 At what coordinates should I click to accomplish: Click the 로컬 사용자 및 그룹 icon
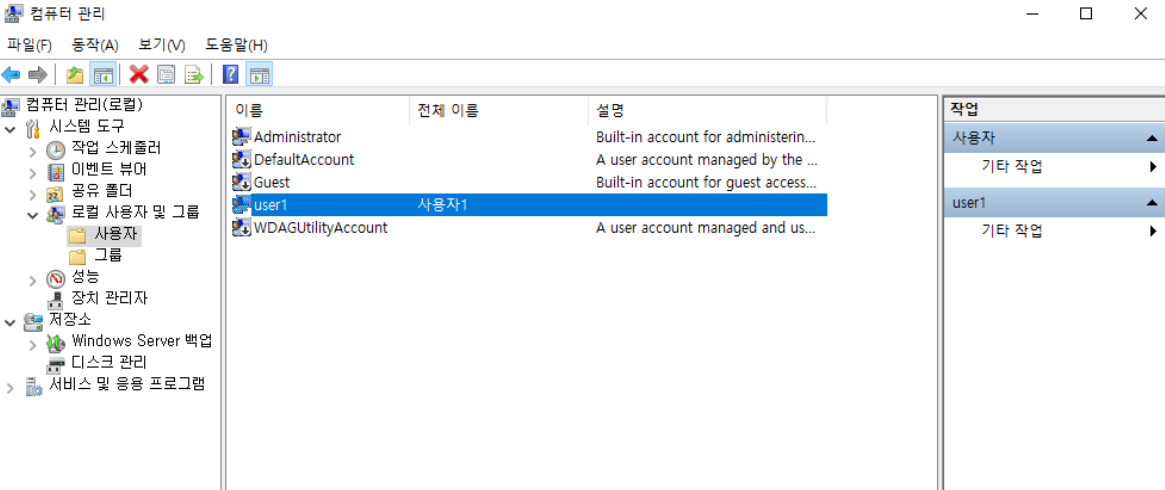(x=56, y=216)
